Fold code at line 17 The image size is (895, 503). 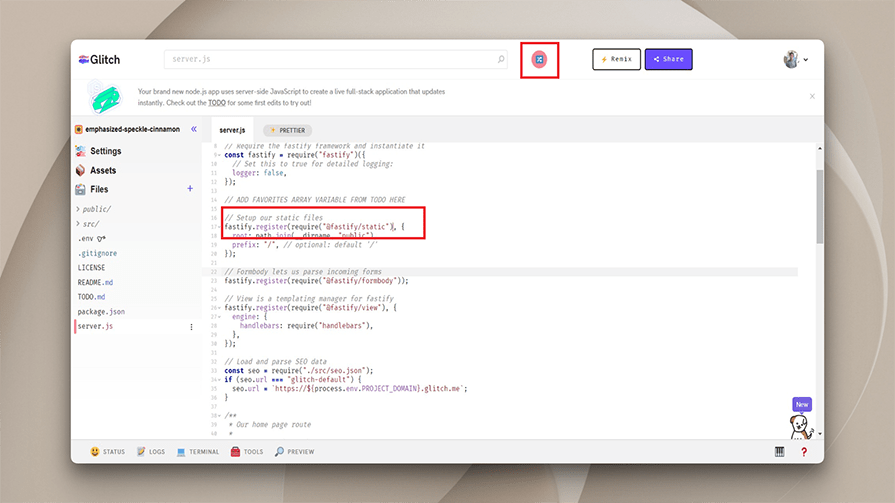220,227
